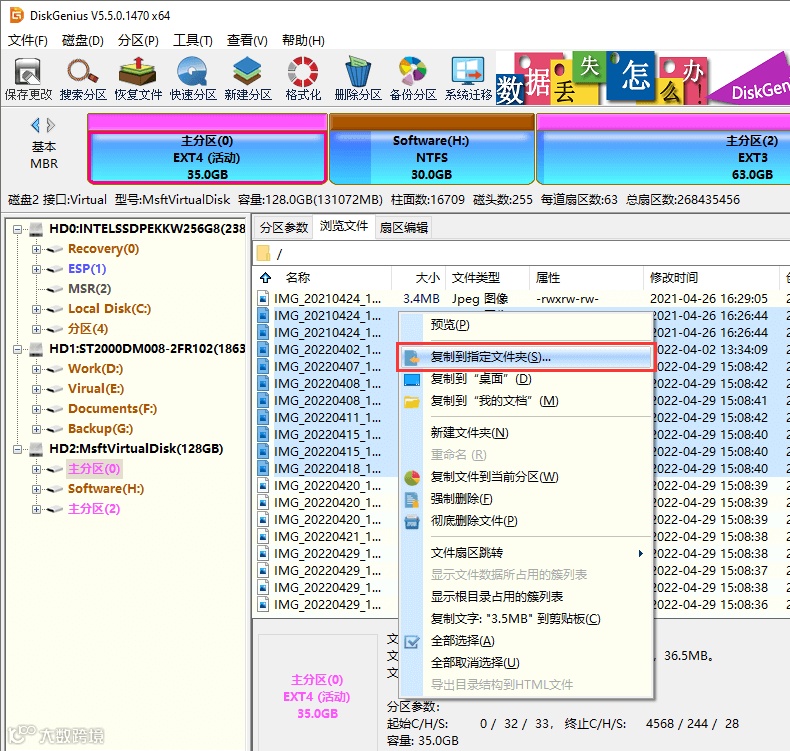This screenshot has height=751, width=790.
Task: Launch the 恢复文件 recover files tool
Action: tap(138, 79)
